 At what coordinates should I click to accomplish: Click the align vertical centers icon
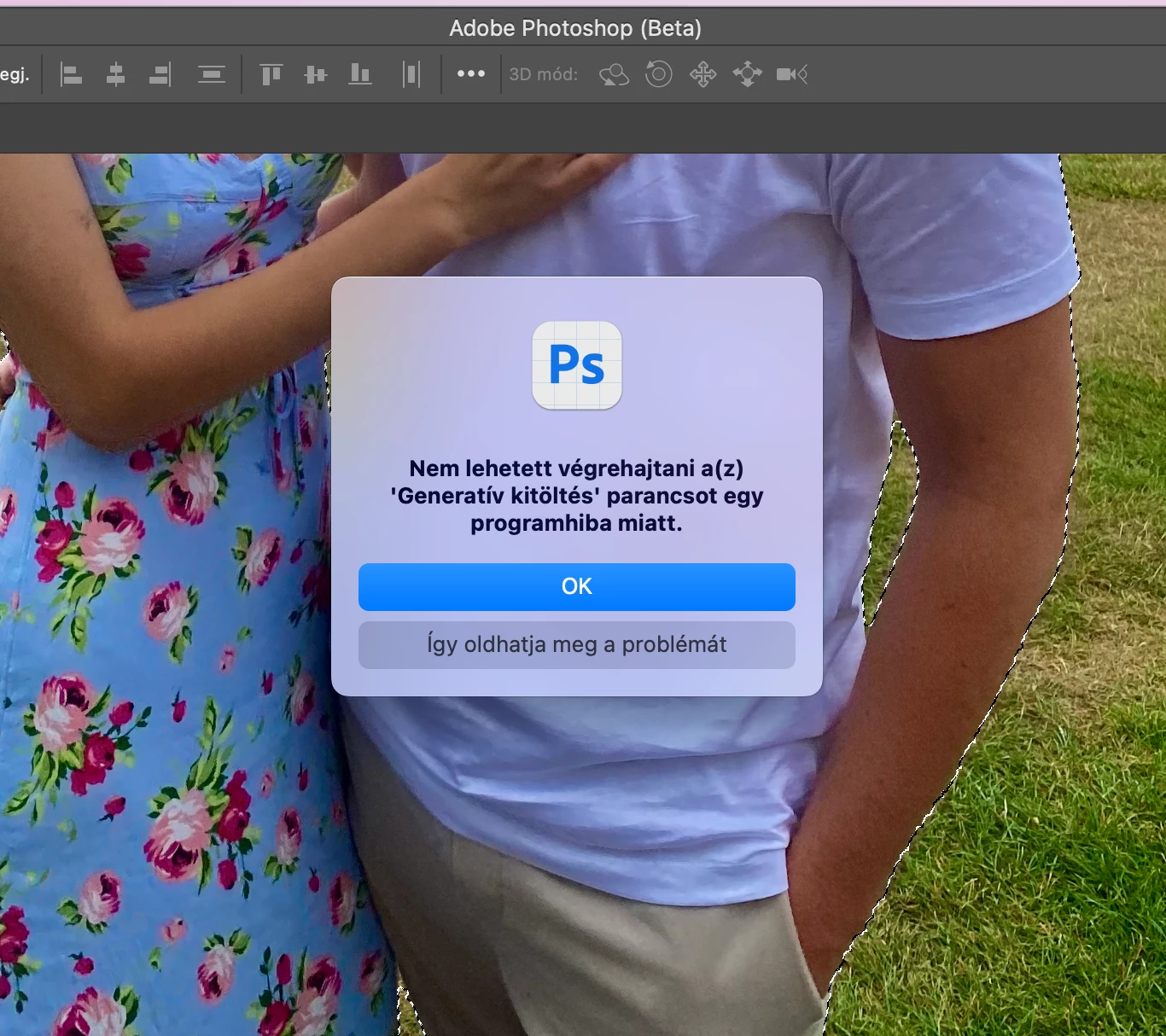[x=316, y=75]
